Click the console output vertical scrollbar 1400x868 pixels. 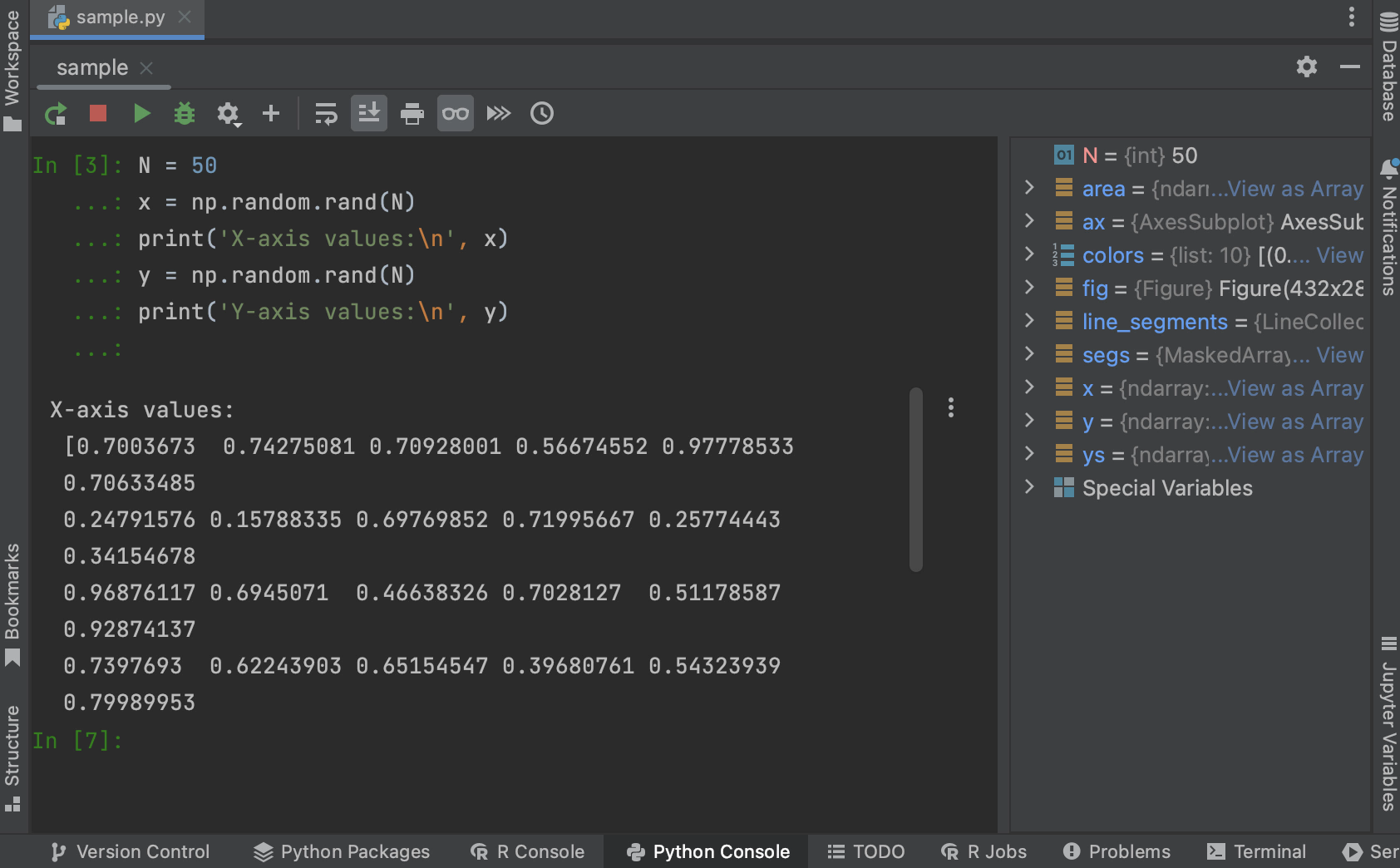(916, 480)
